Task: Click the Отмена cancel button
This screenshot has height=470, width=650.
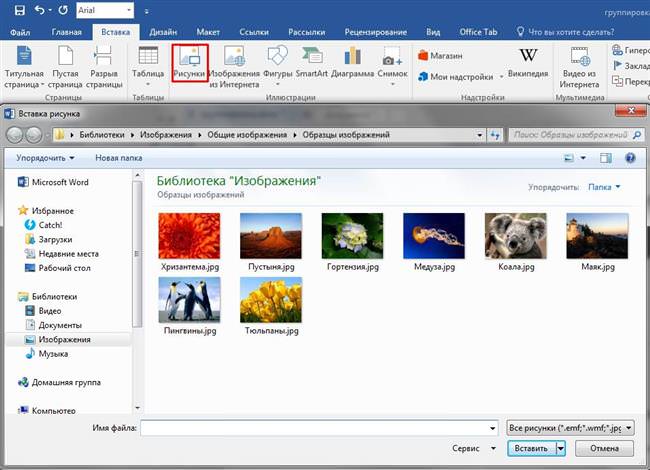Action: (604, 448)
